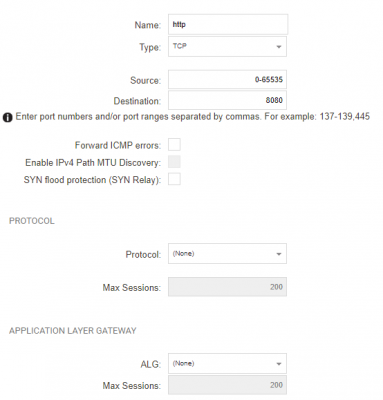This screenshot has height=400, width=383.
Task: Click Protocol Max Sessions field
Action: 227,287
